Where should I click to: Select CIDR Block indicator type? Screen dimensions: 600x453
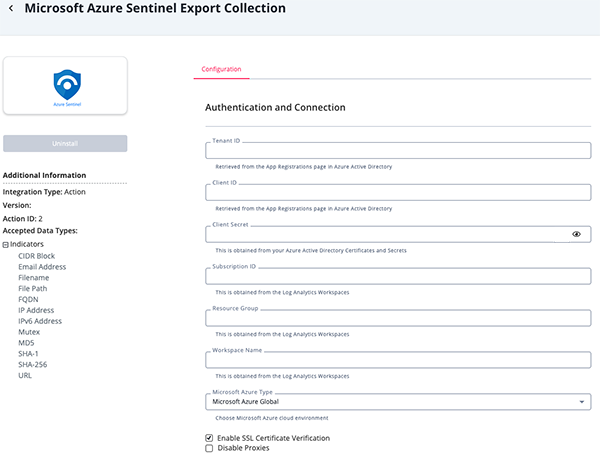[x=37, y=256]
